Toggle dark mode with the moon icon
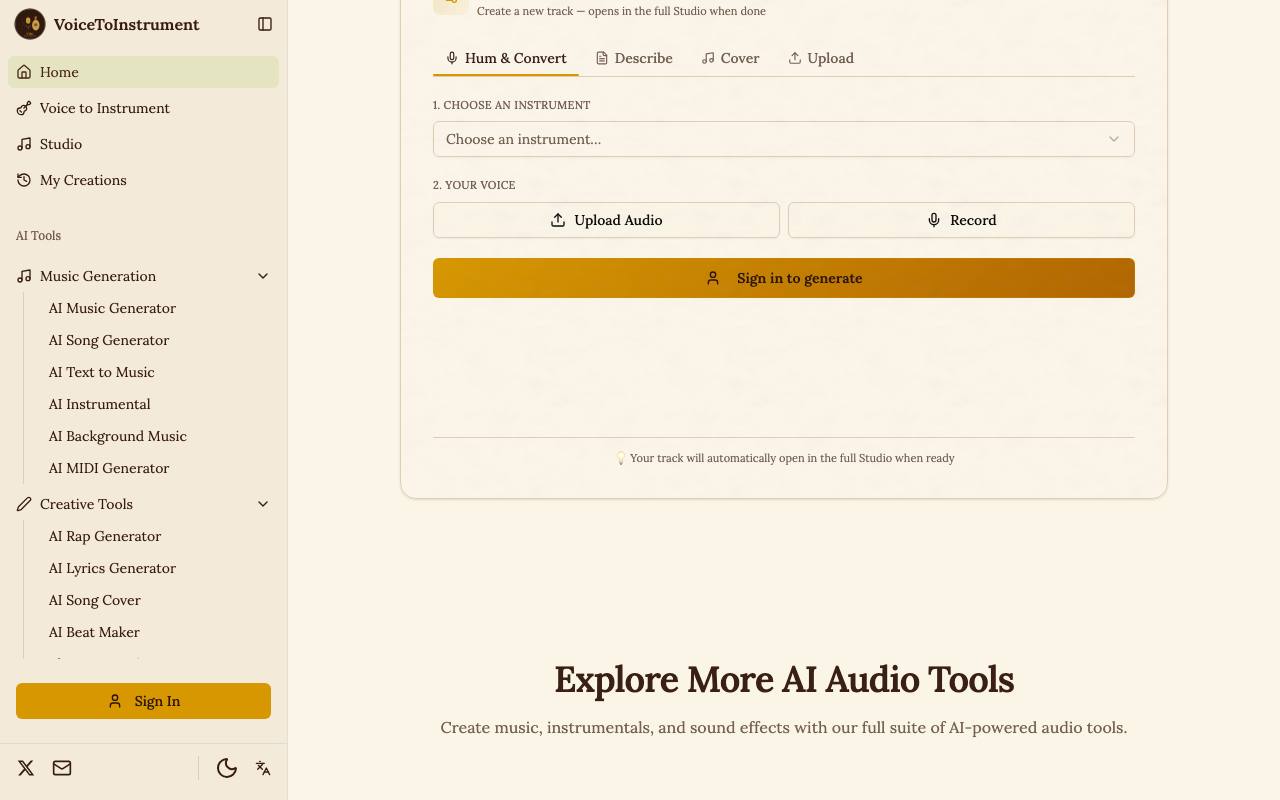Viewport: 1280px width, 800px height. coord(227,768)
